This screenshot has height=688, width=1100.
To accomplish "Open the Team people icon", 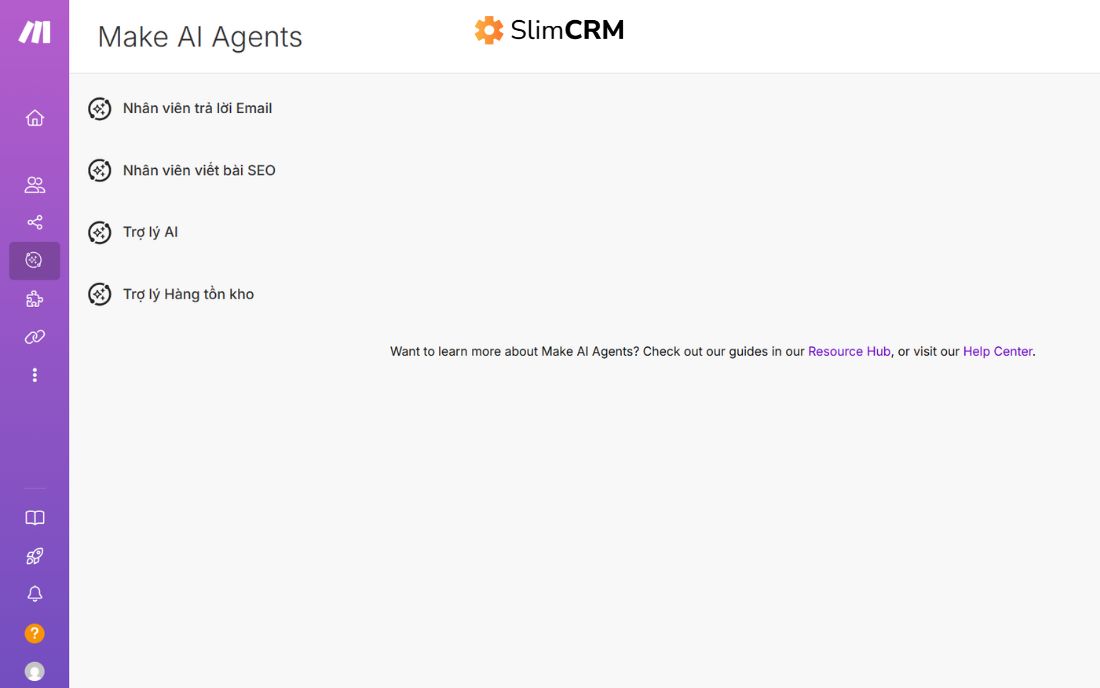I will (x=34, y=185).
